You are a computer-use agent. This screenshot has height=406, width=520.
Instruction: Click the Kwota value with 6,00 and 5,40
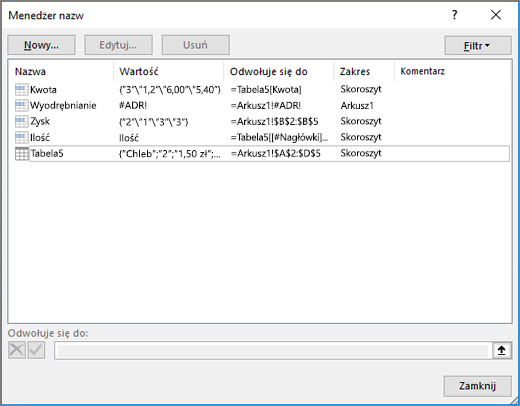tap(170, 89)
